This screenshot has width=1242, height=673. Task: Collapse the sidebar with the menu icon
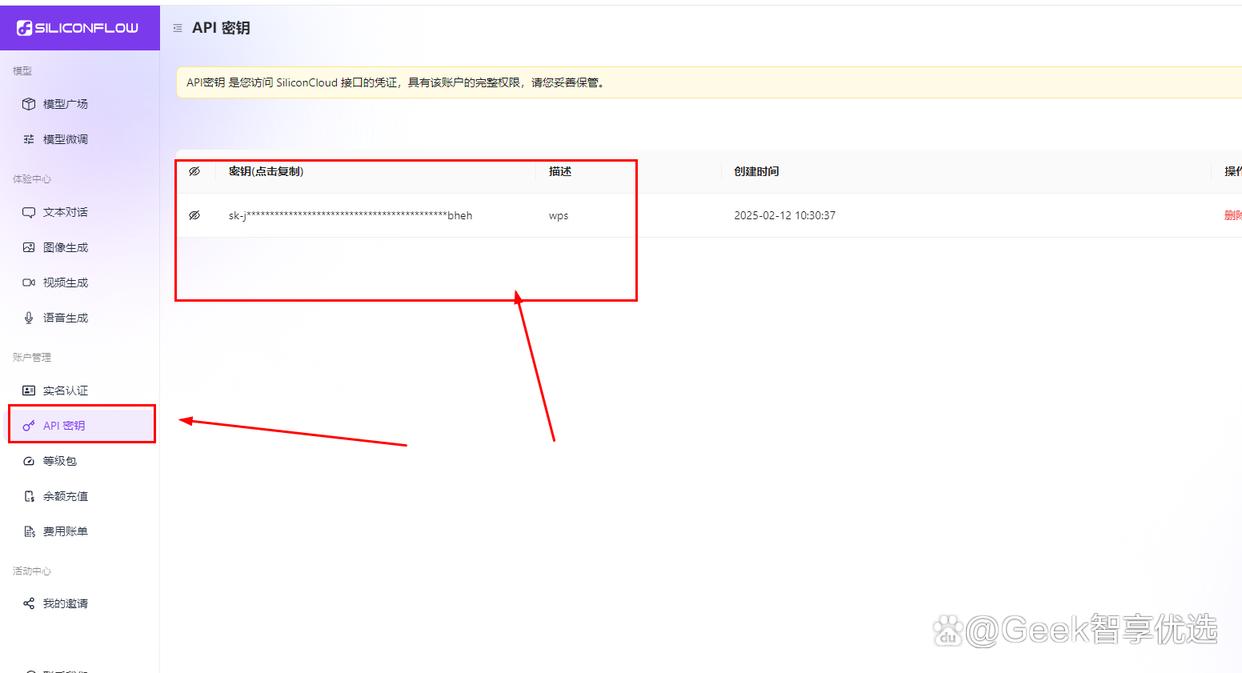tap(177, 28)
